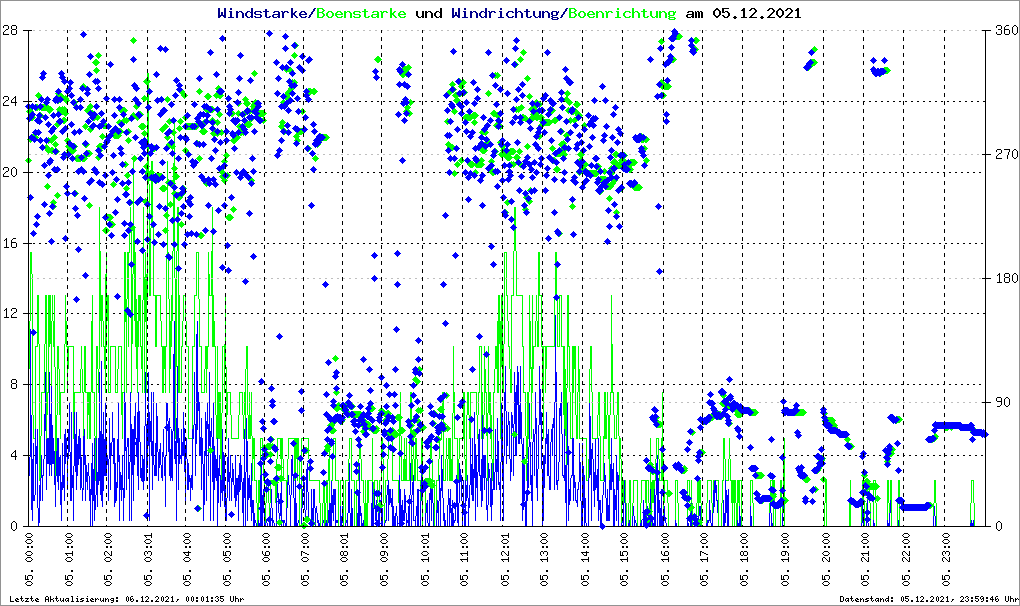Click the Letzte Aktualisierung timestamp text
This screenshot has height=606, width=1020.
click(x=131, y=599)
